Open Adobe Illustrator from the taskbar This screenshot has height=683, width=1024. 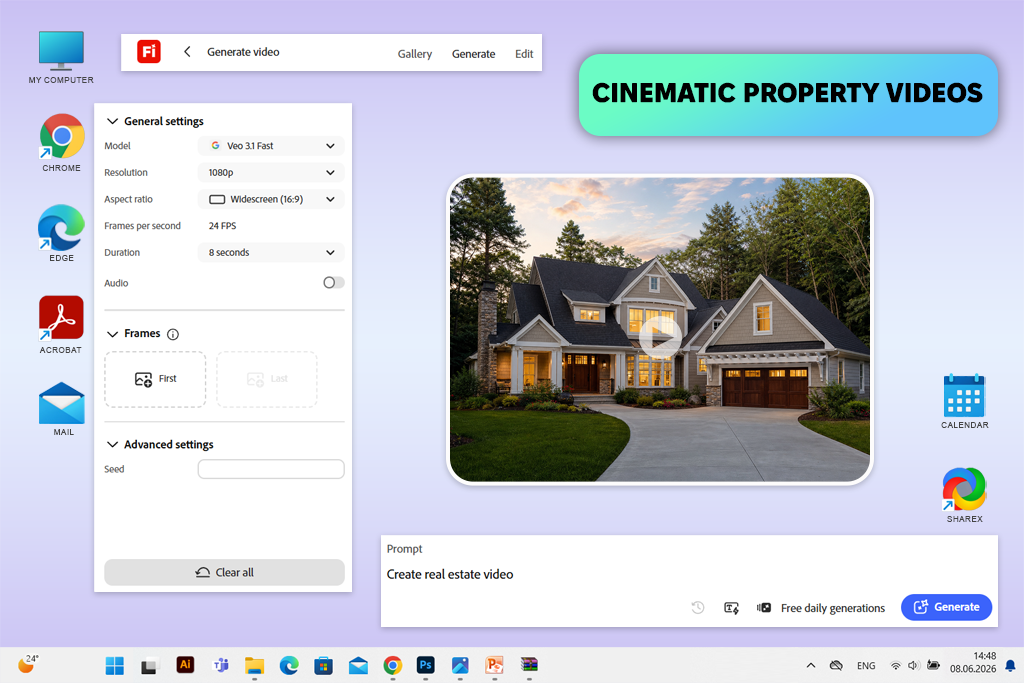tap(185, 665)
